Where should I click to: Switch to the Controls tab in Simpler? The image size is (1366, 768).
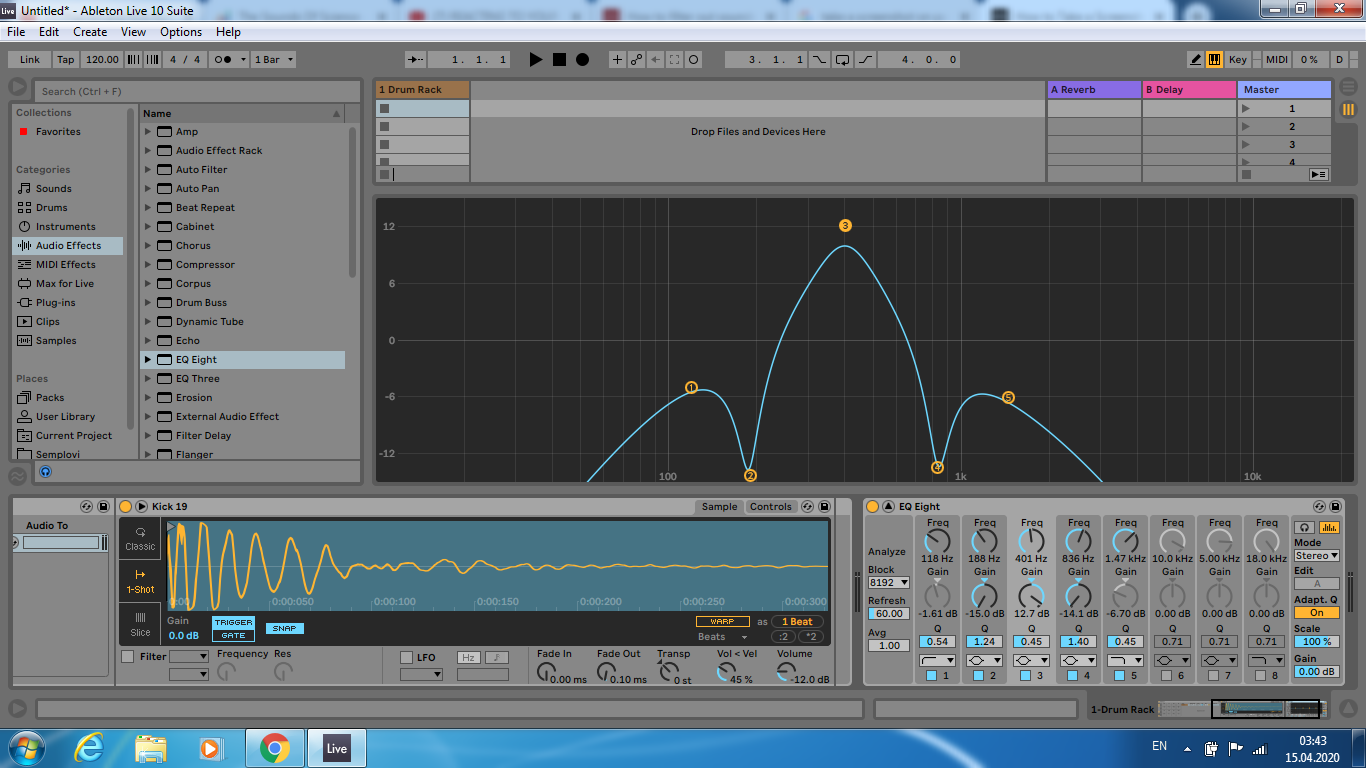[770, 507]
